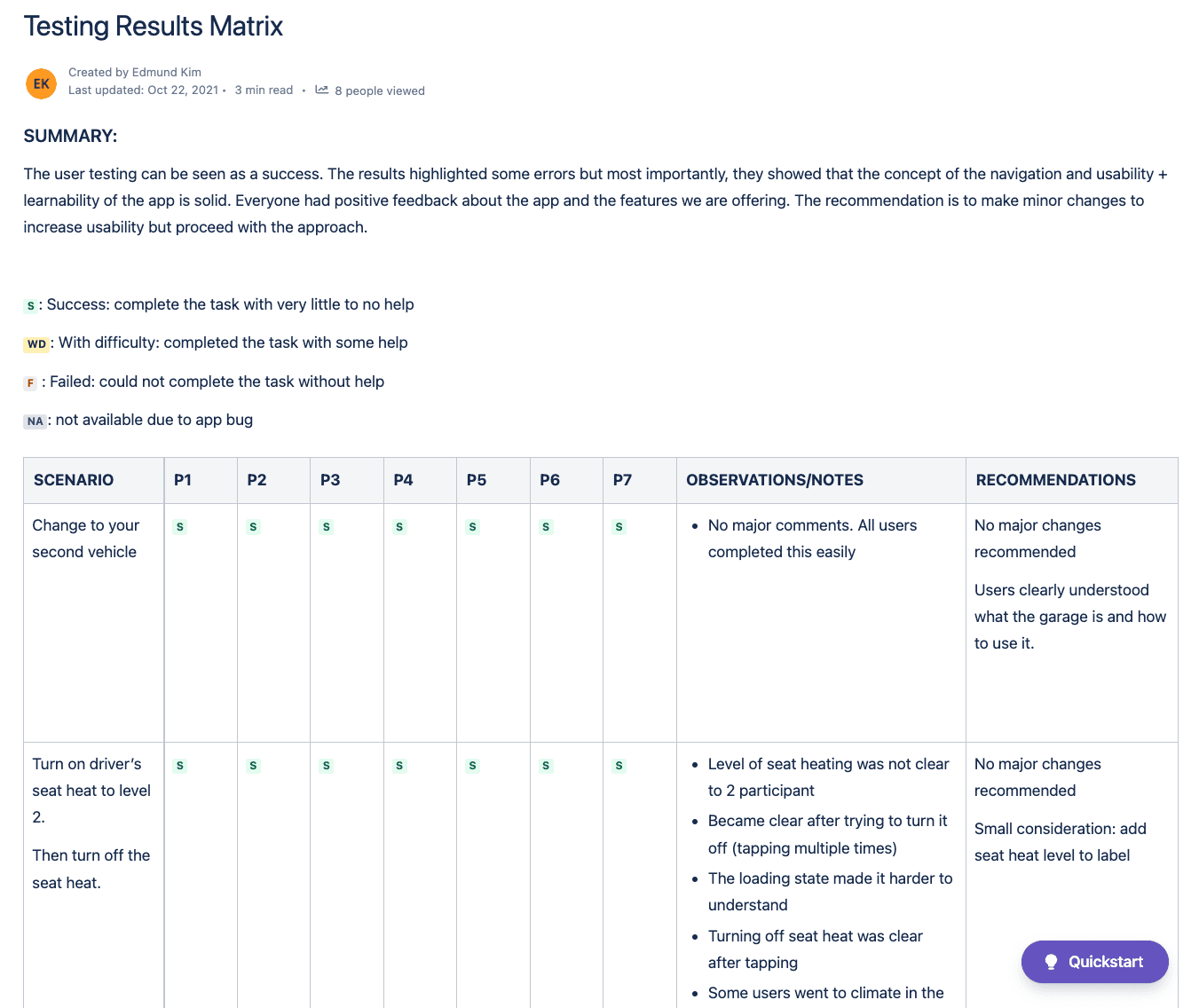Click the lightbulb icon inside the Quickstart button
Viewport: 1199px width, 1008px height.
click(1051, 961)
